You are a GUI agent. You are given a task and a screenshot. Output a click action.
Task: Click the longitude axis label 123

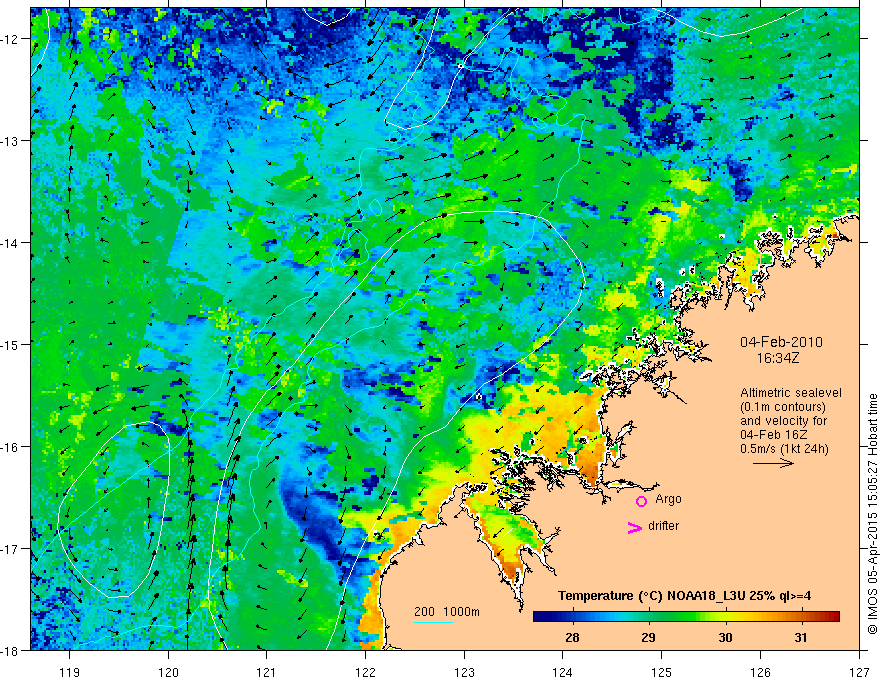point(464,672)
